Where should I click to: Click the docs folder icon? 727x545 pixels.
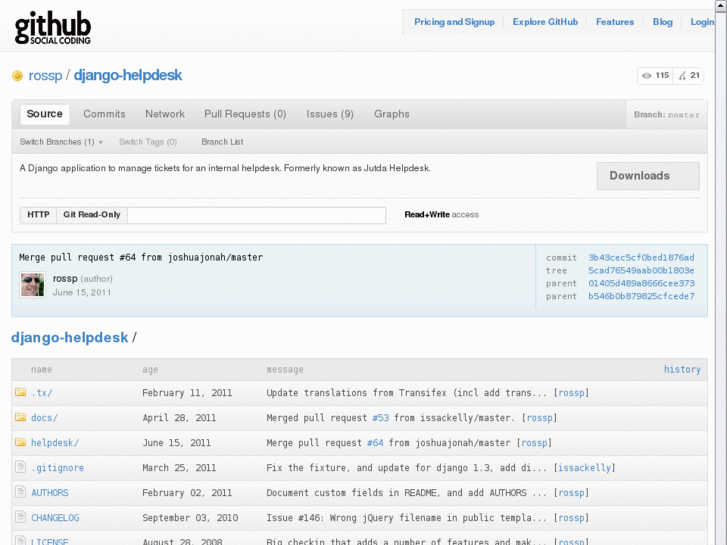click(x=20, y=417)
